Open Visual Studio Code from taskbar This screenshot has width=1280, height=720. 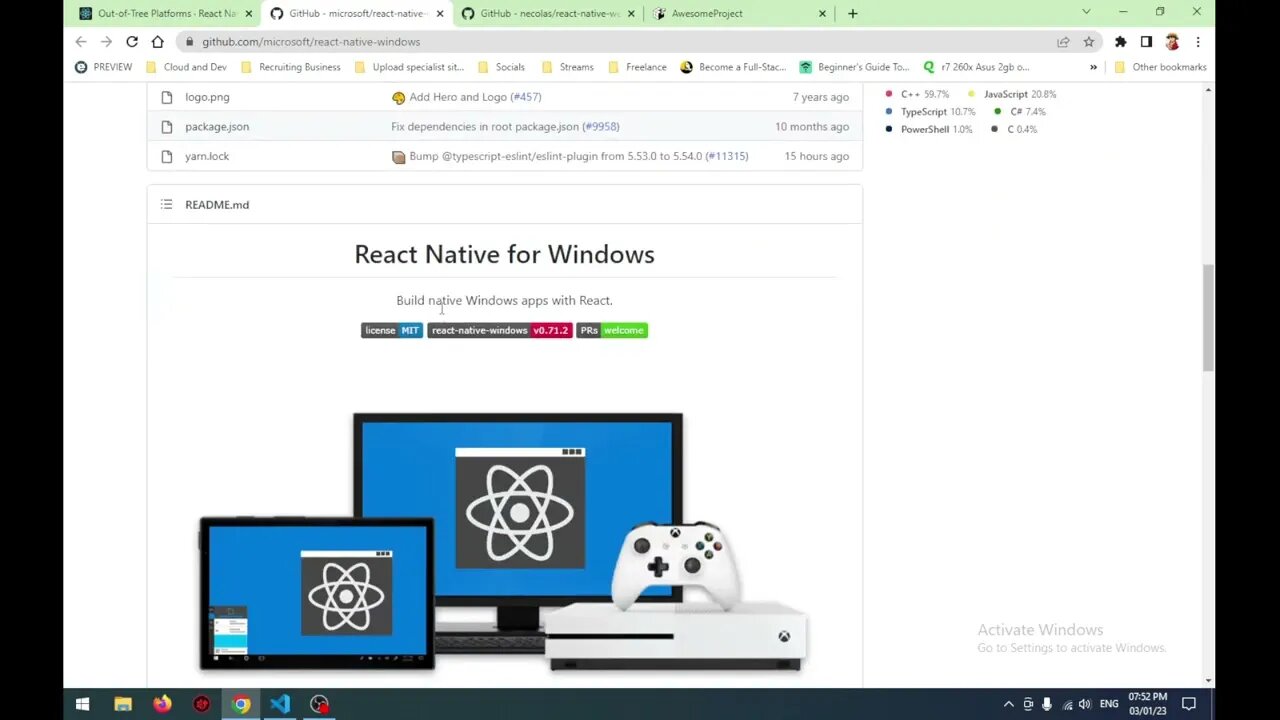[280, 704]
